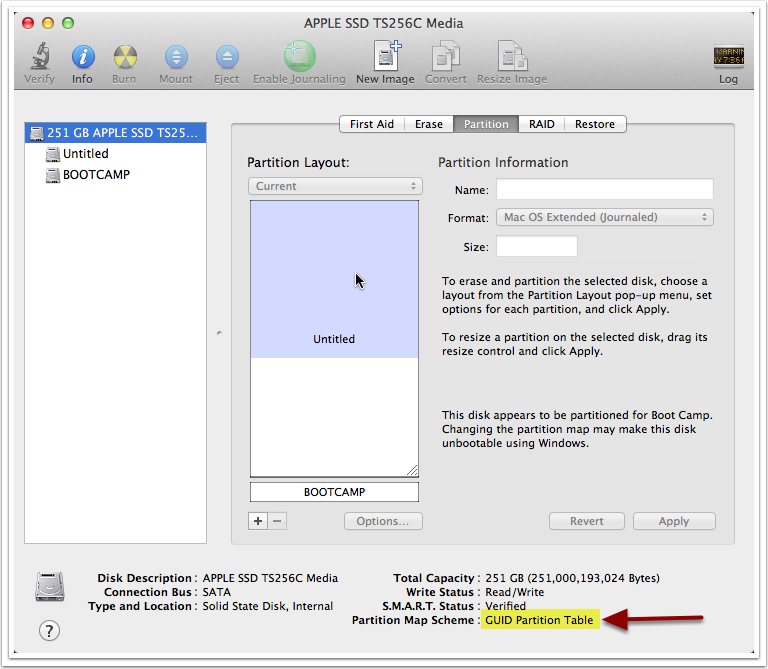
Task: Click the Mount toolbar icon
Action: pyautogui.click(x=176, y=57)
